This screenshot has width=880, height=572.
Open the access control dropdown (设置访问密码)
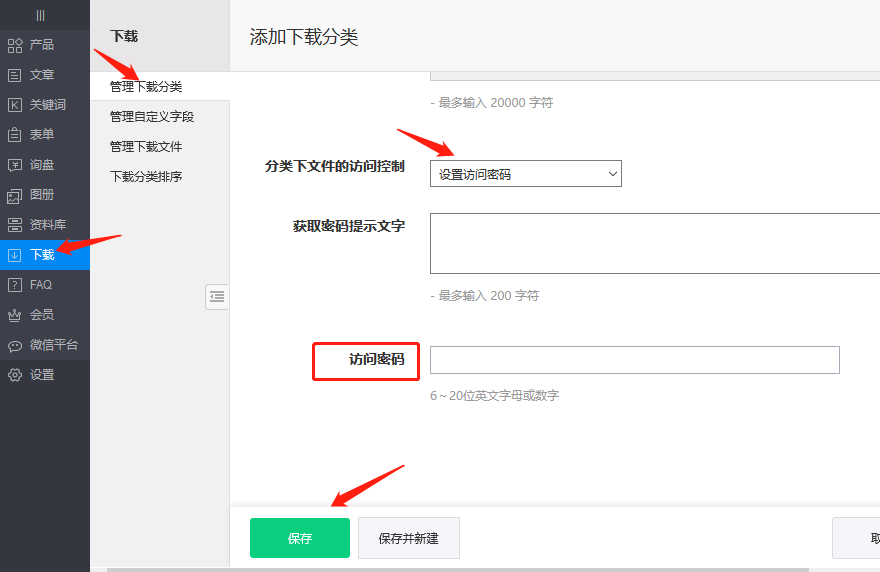(525, 174)
